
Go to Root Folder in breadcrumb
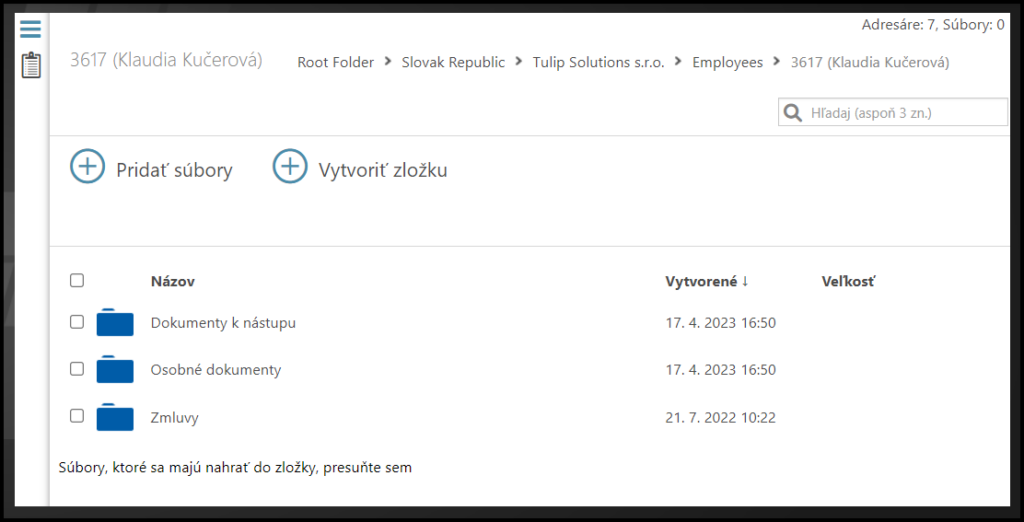(x=335, y=62)
